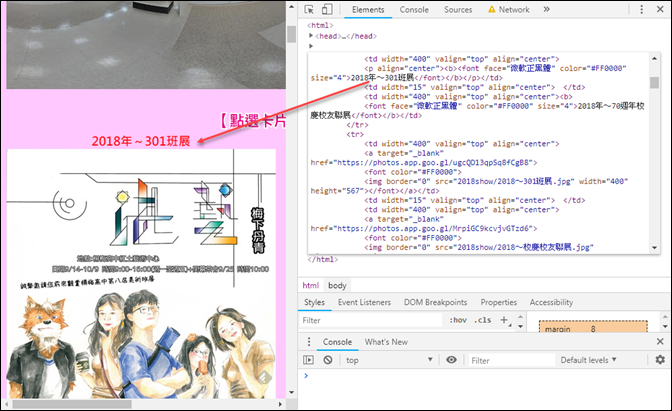Open Default levels dropdown
This screenshot has height=411, width=672.
coord(588,360)
